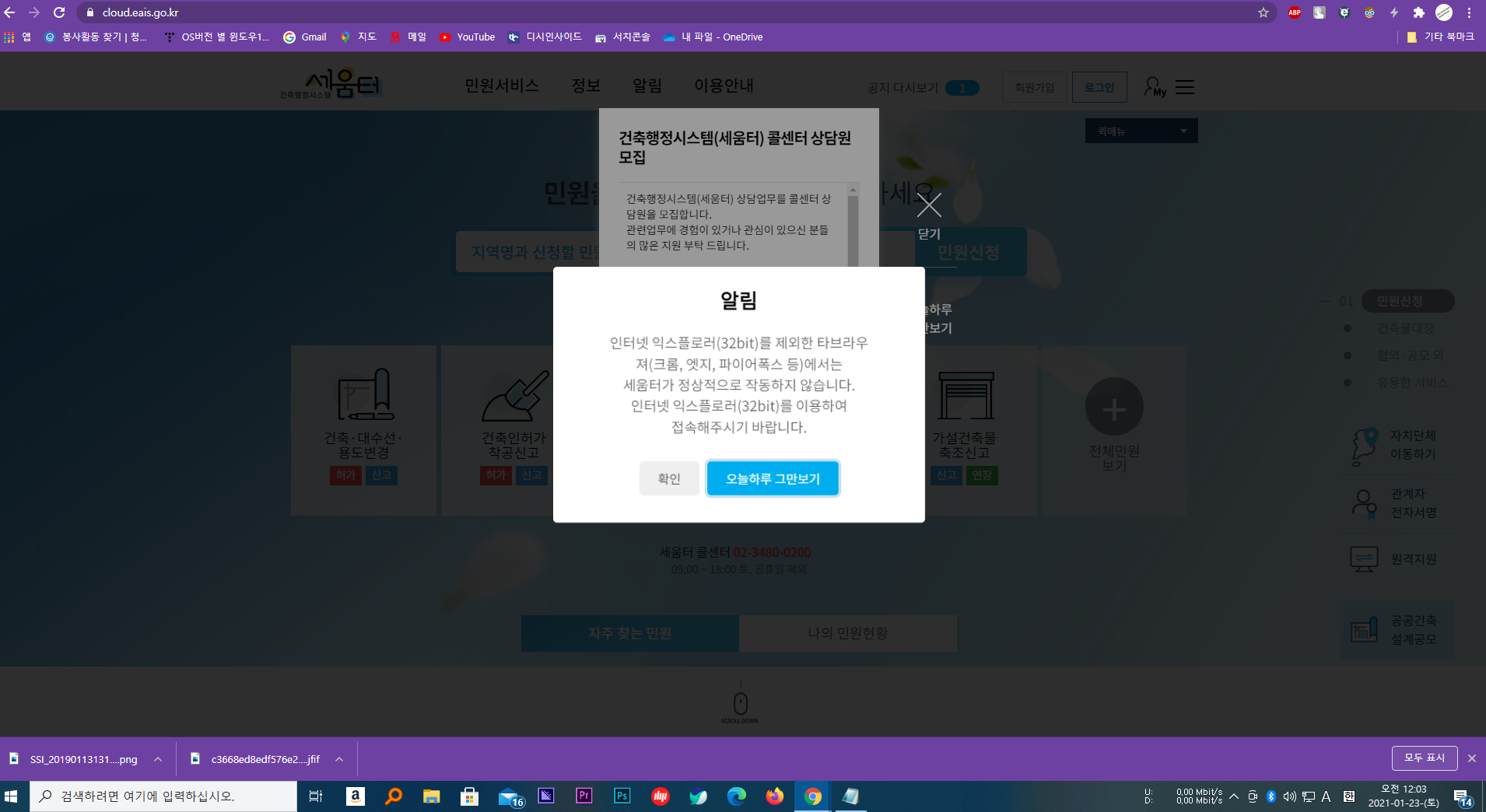The height and width of the screenshot is (812, 1486).
Task: Select 유용한 서비스 in the section navigator
Action: (x=1412, y=383)
